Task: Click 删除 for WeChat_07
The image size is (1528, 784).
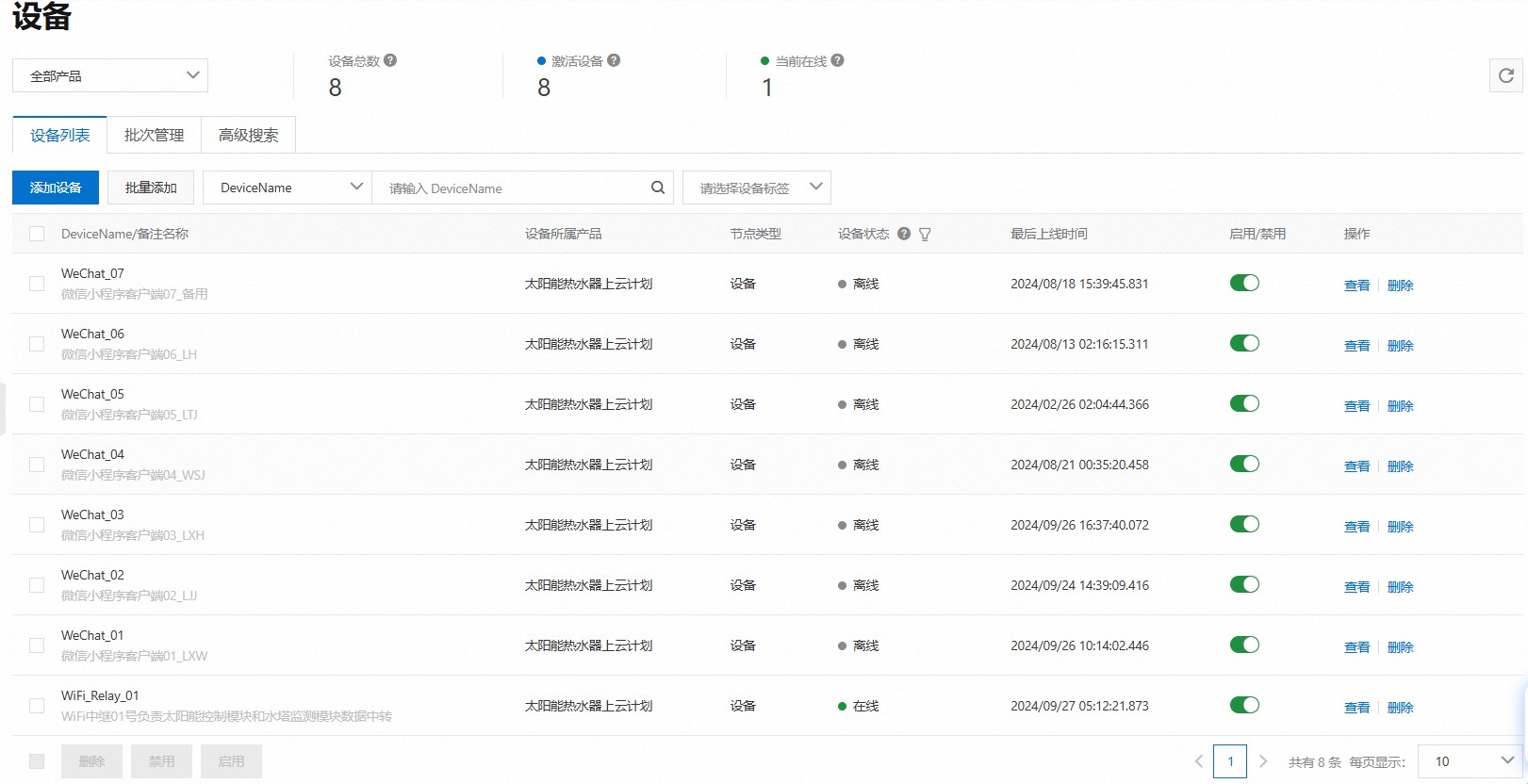Action: point(1400,285)
